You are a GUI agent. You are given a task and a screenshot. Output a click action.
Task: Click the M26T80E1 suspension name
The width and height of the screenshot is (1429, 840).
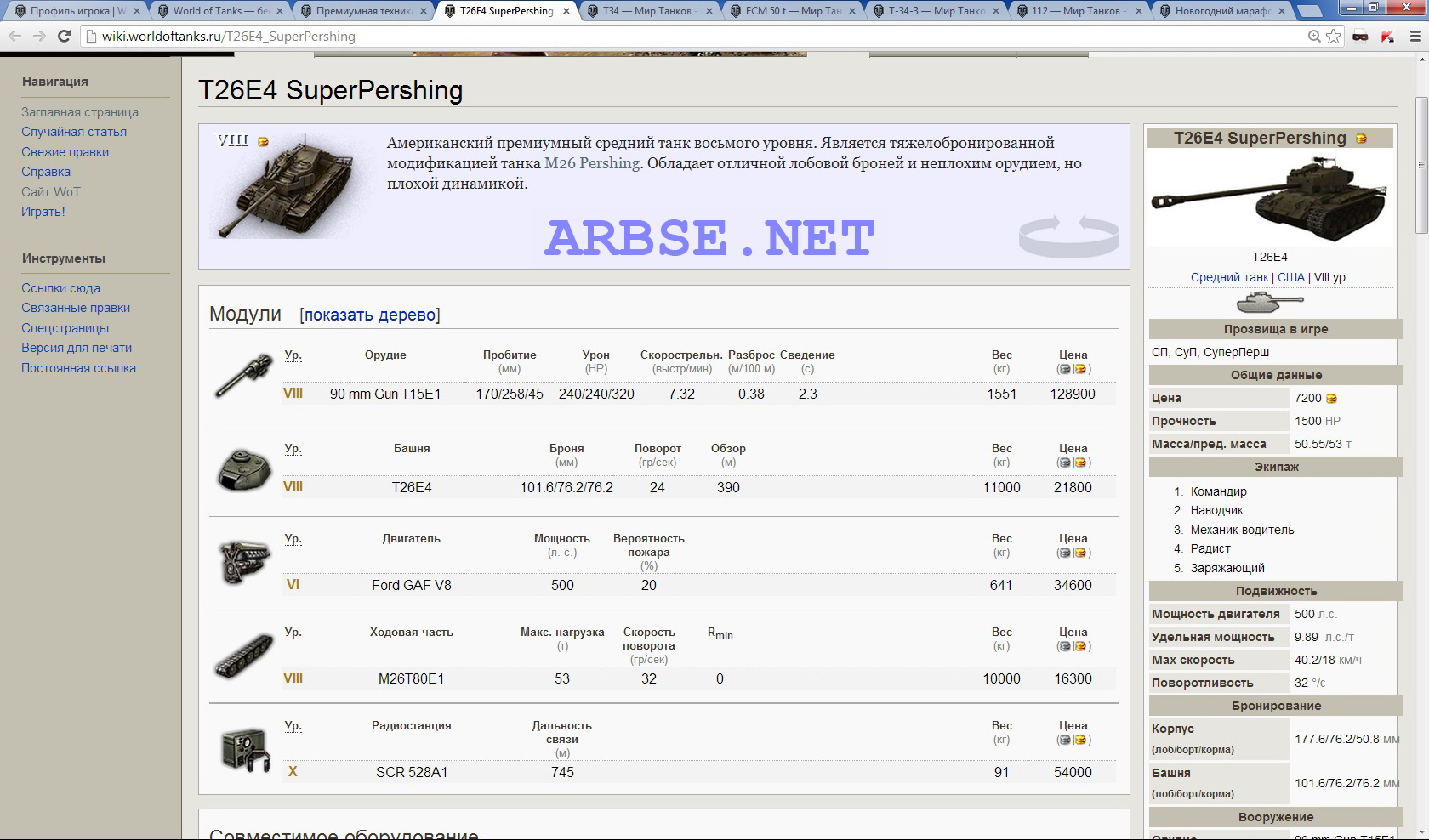tap(412, 679)
